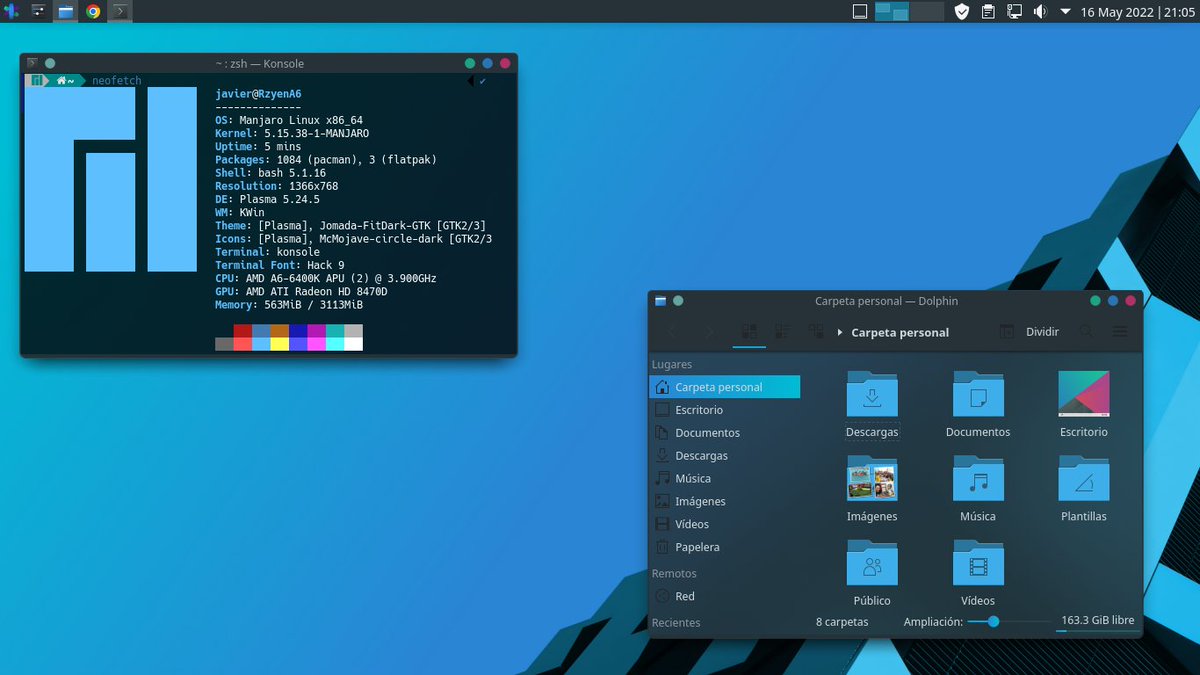This screenshot has width=1200, height=675.
Task: Select Vídeos in the Places sidebar
Action: tap(724, 525)
